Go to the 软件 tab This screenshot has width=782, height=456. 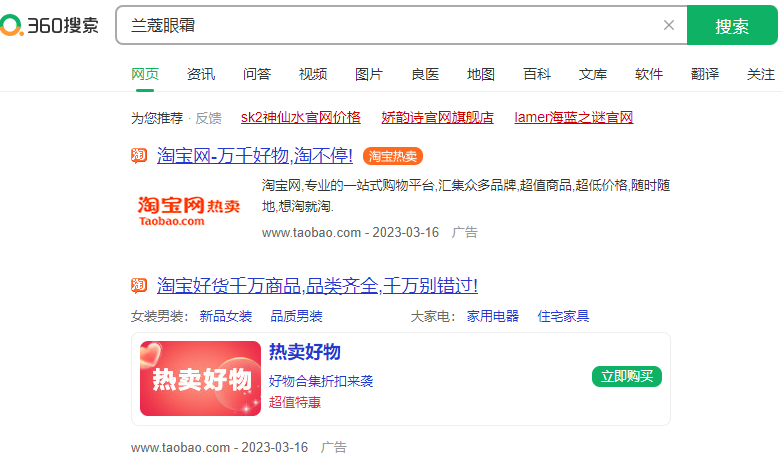pos(649,74)
